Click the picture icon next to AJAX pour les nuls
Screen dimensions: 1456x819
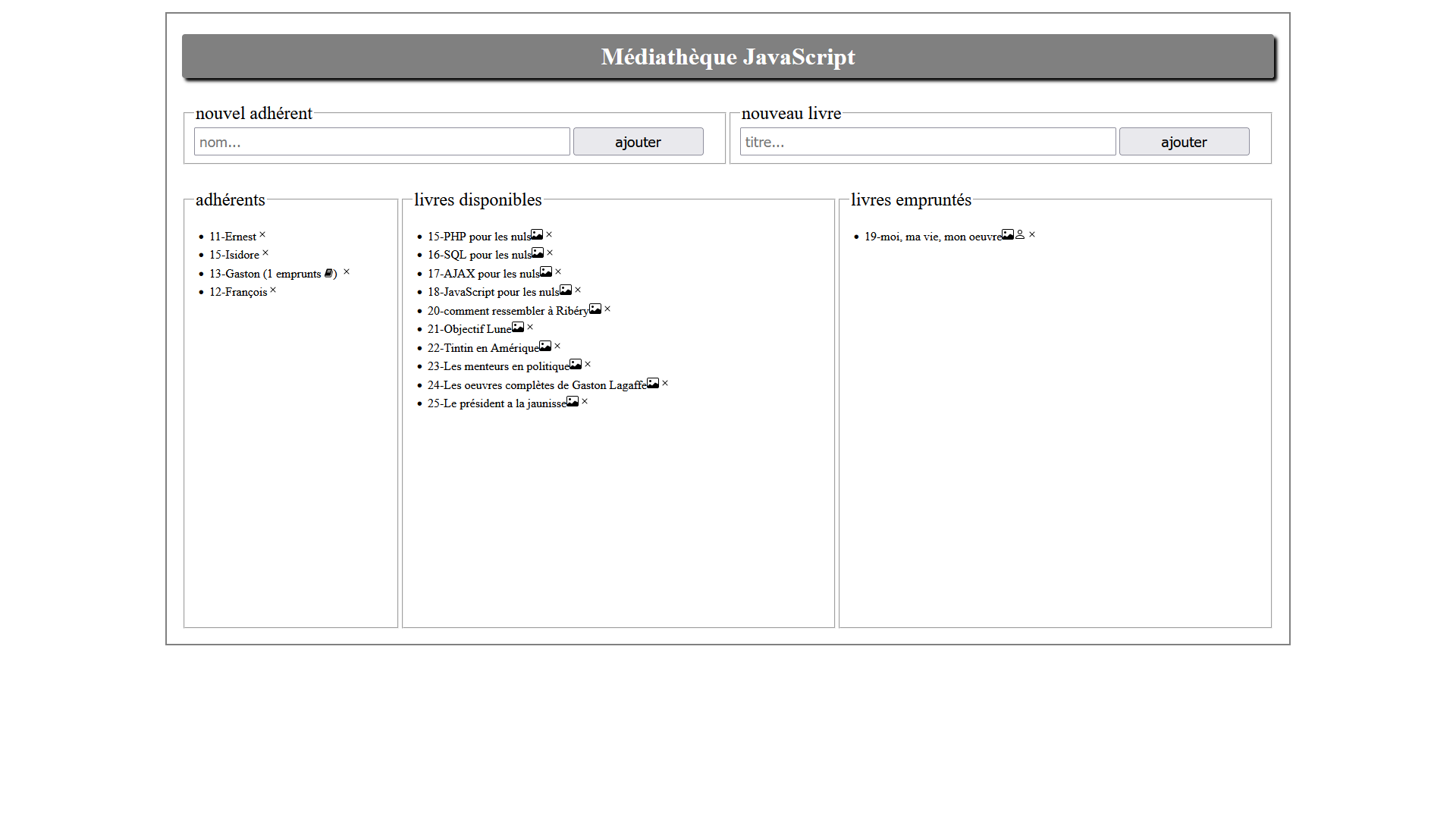click(546, 272)
